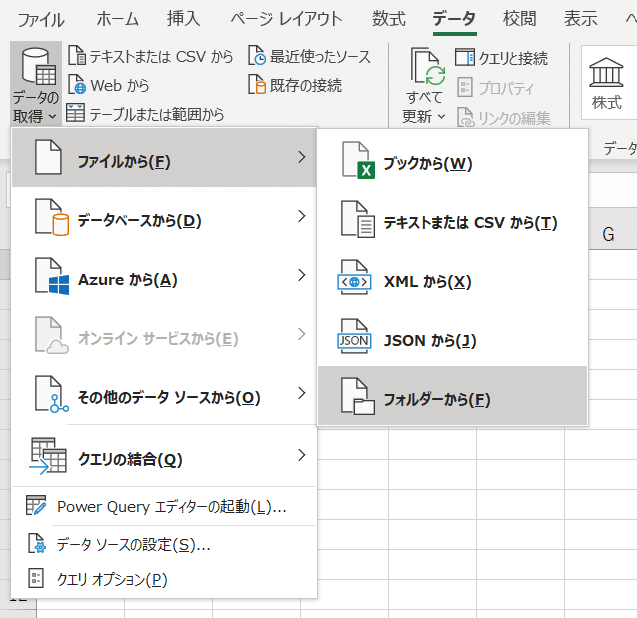Choose テキストまたは CSV から in the submenu
The height and width of the screenshot is (618, 637).
[470, 223]
